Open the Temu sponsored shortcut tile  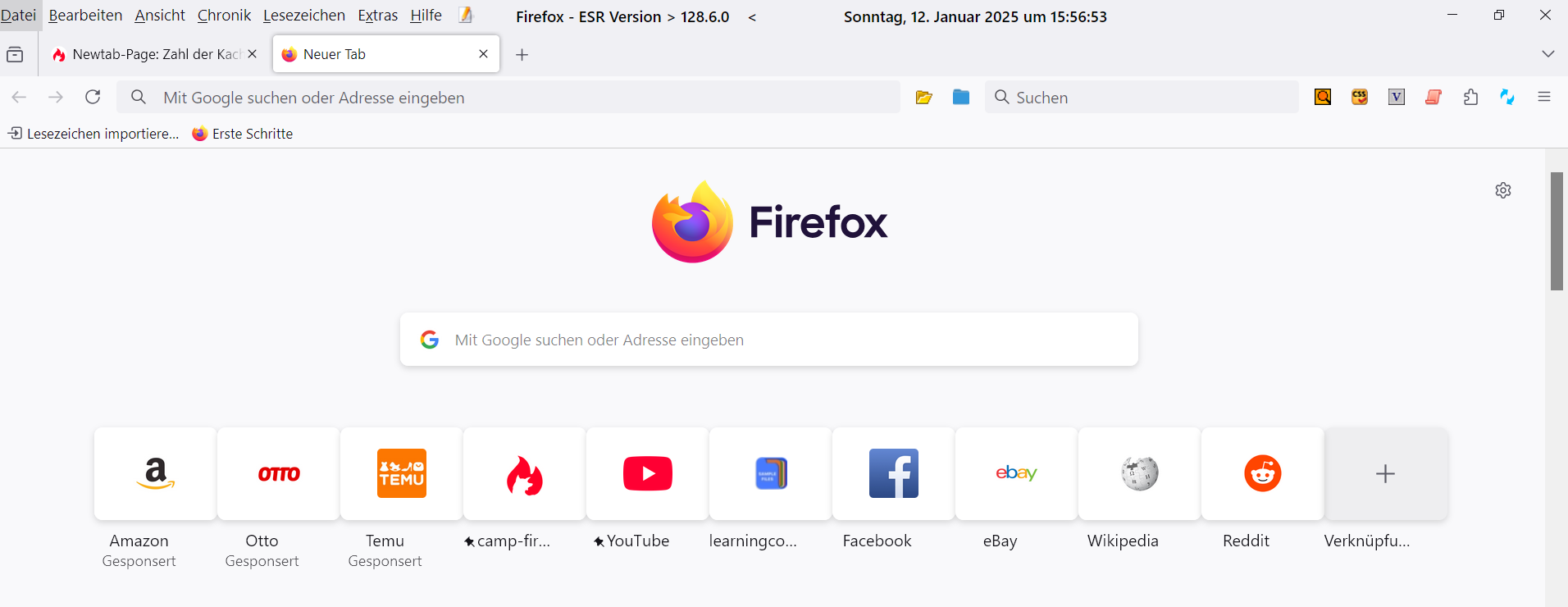pyautogui.click(x=402, y=473)
